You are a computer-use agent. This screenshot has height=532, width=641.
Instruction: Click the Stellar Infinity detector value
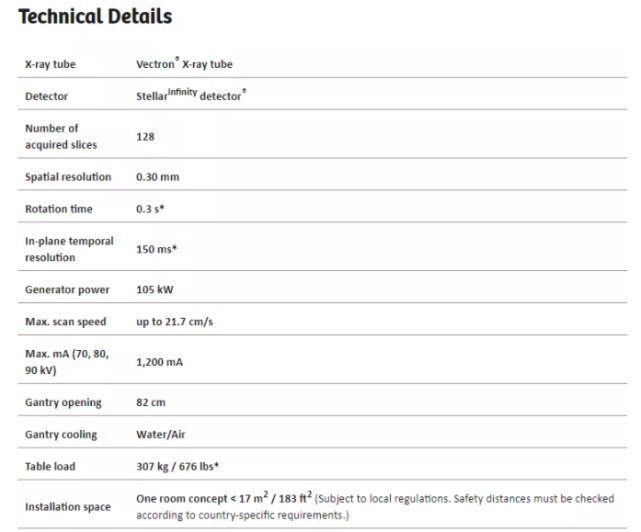(x=191, y=95)
